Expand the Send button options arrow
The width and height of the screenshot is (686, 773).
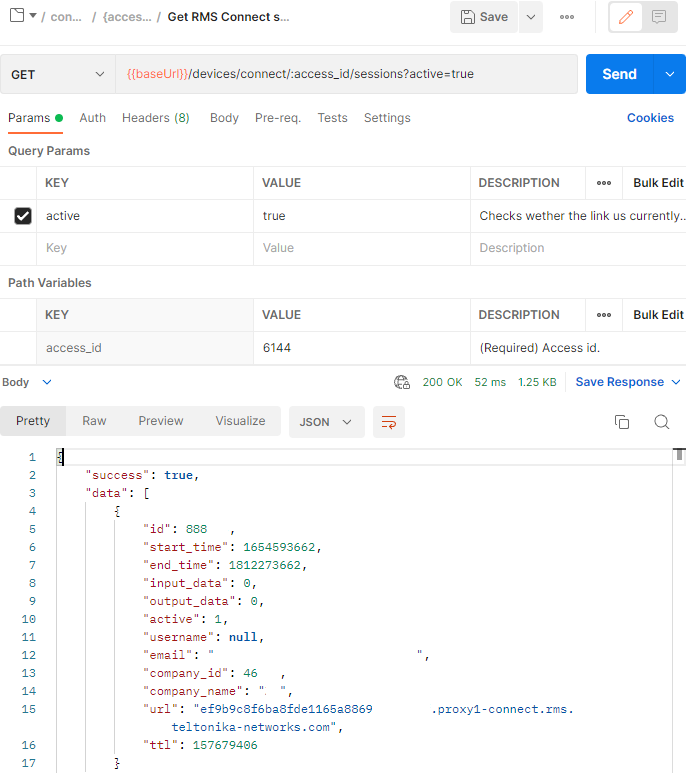(669, 75)
